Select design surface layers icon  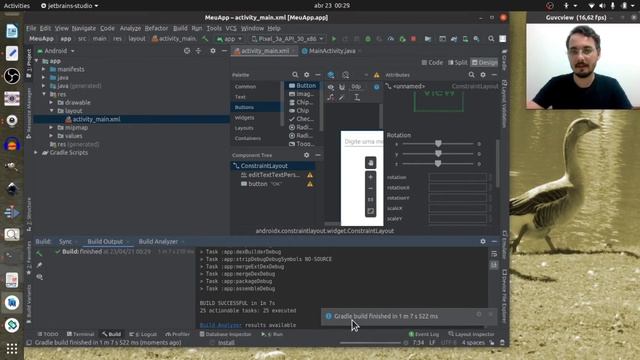click(331, 75)
